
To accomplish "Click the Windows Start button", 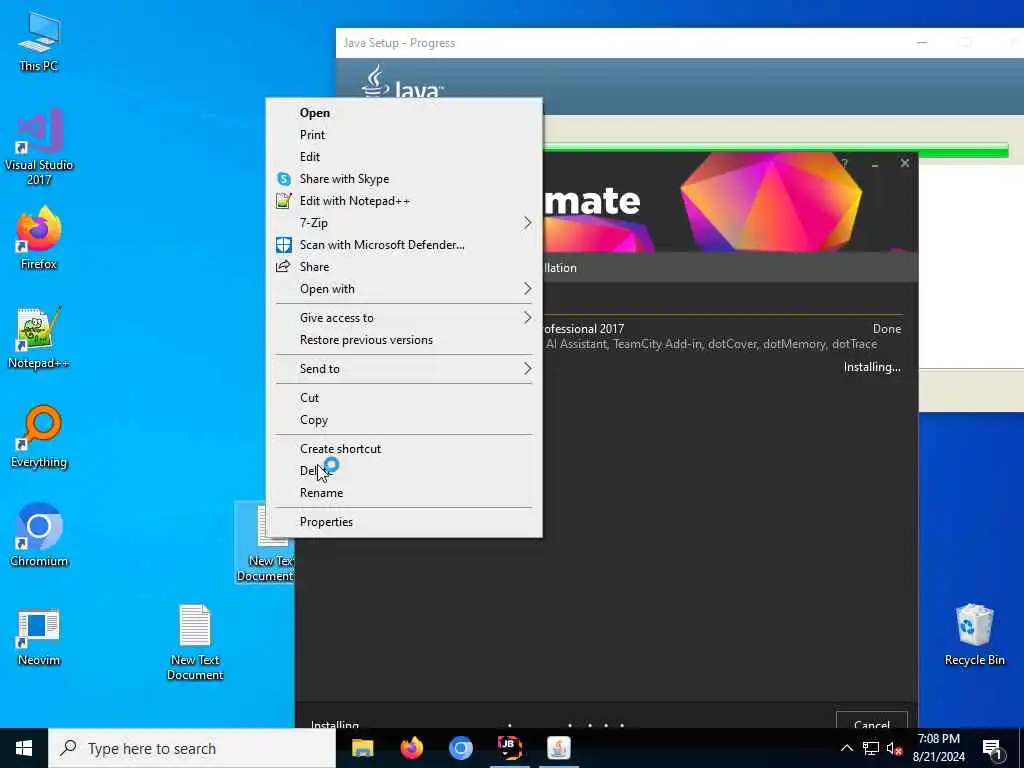I will [24, 748].
